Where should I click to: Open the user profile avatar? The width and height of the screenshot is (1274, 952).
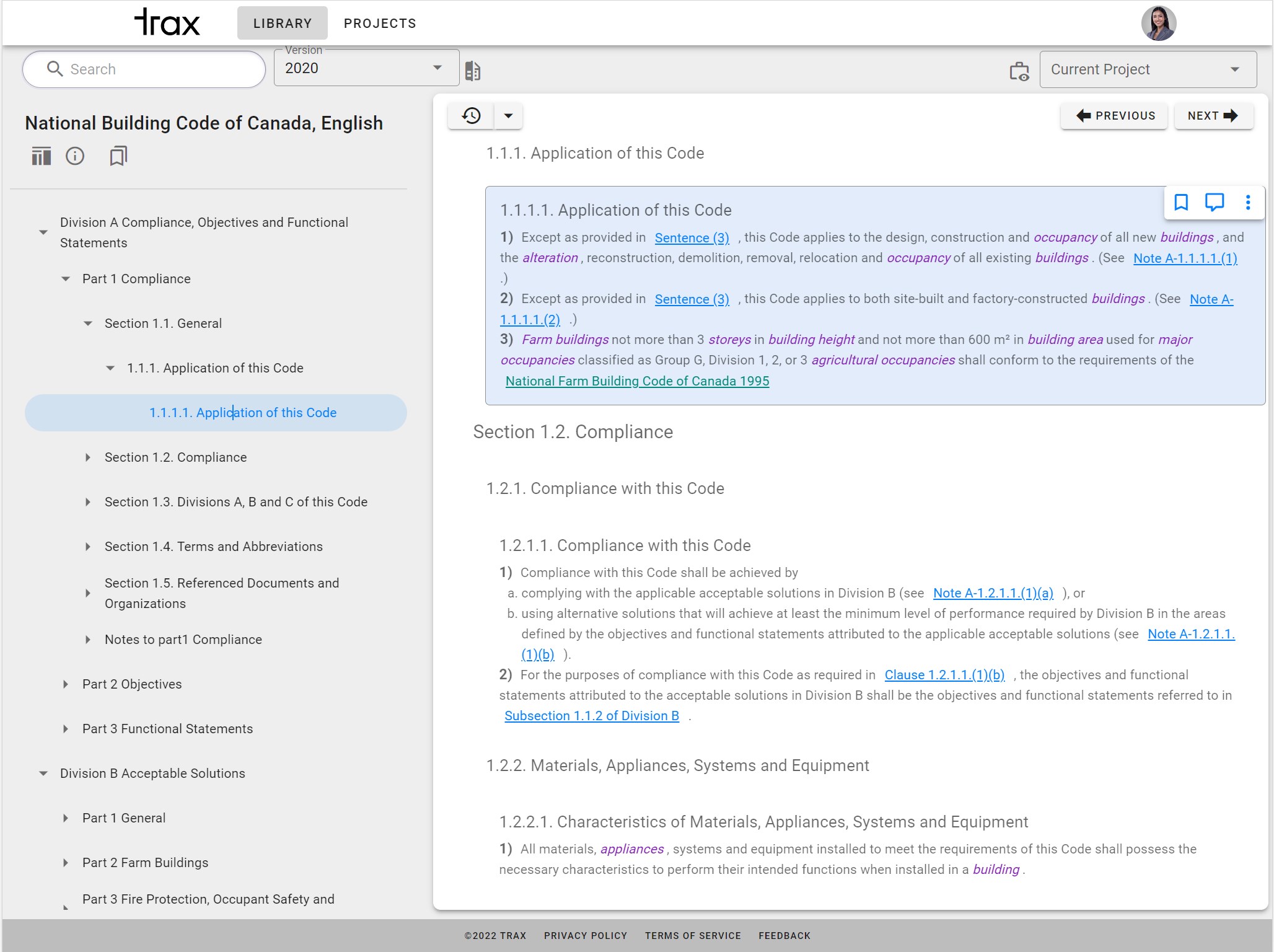pyautogui.click(x=1158, y=24)
